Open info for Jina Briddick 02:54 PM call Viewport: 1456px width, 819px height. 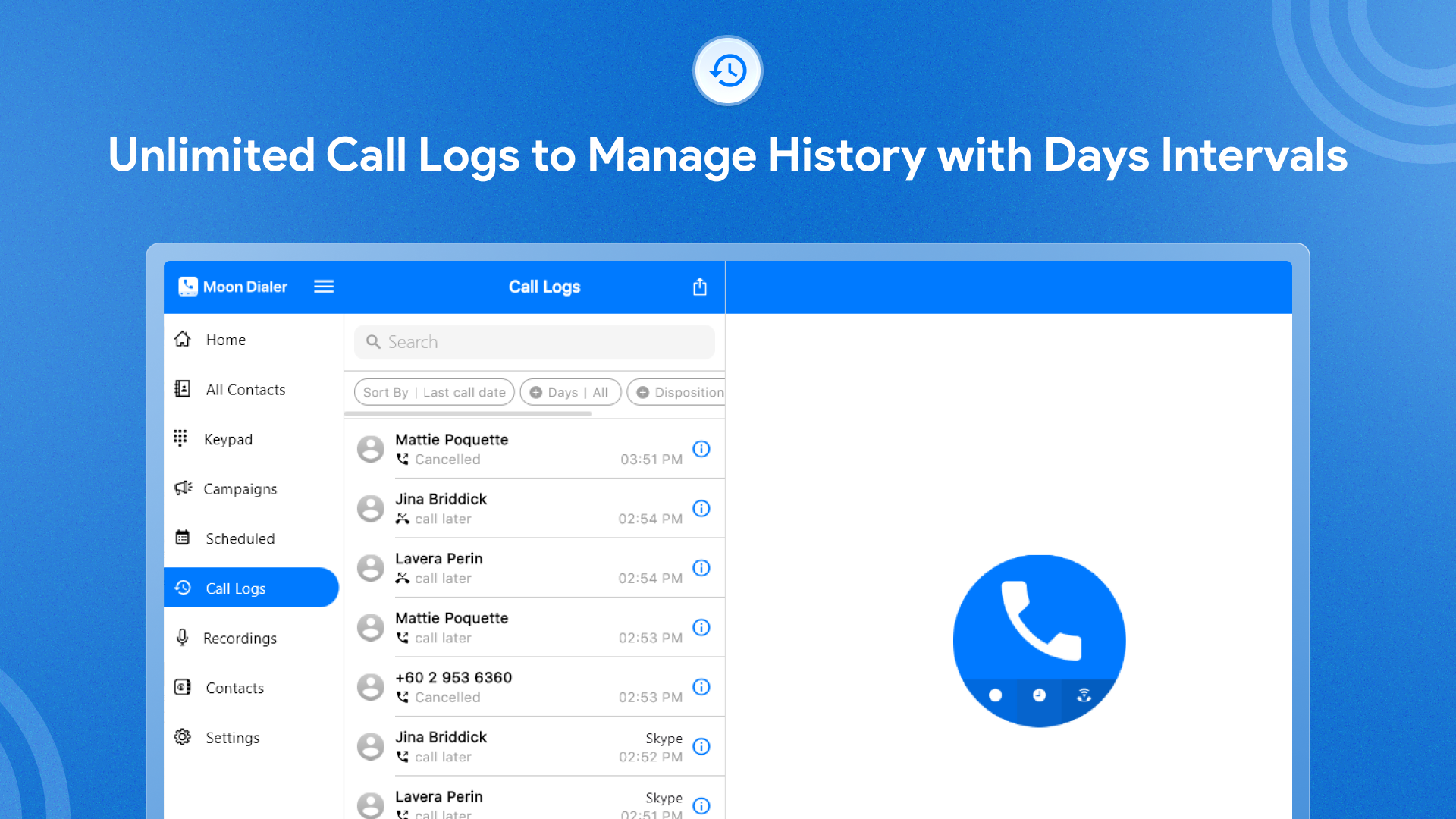[x=701, y=508]
